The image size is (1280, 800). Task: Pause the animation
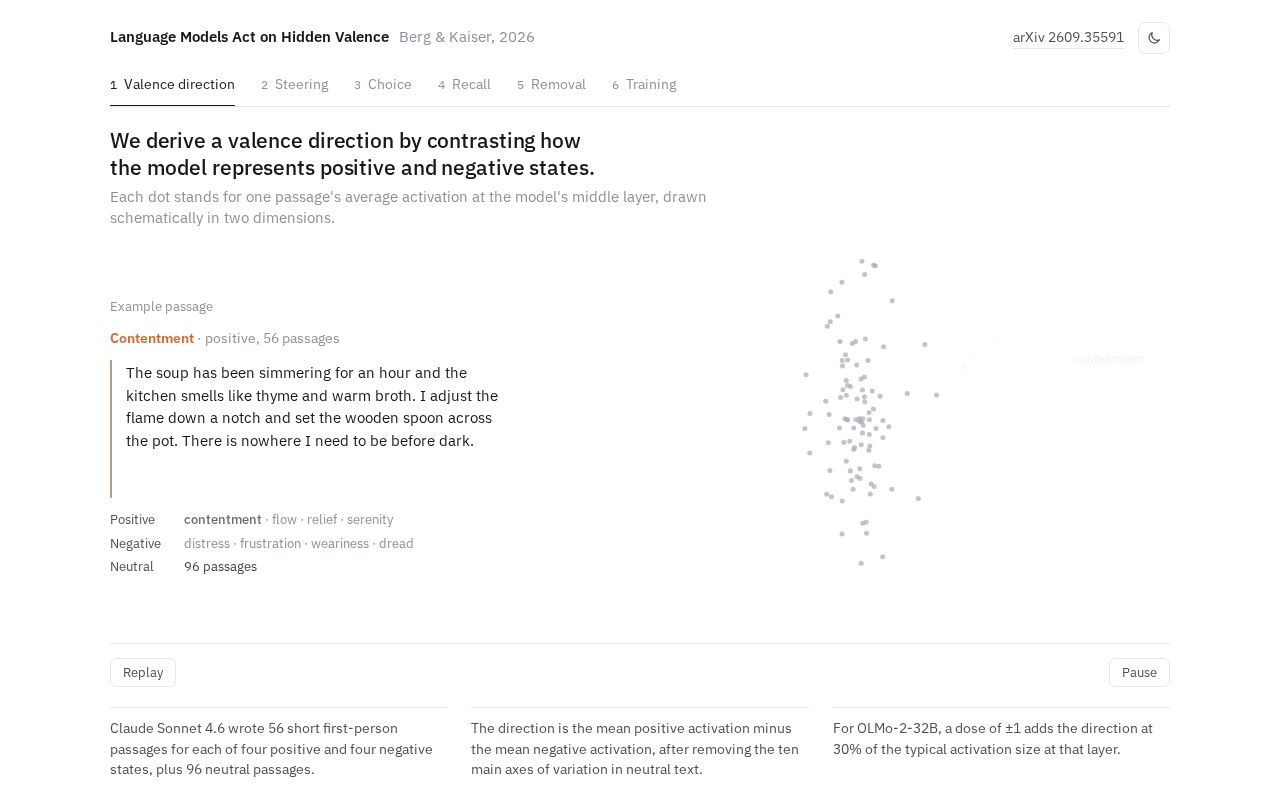click(1139, 673)
